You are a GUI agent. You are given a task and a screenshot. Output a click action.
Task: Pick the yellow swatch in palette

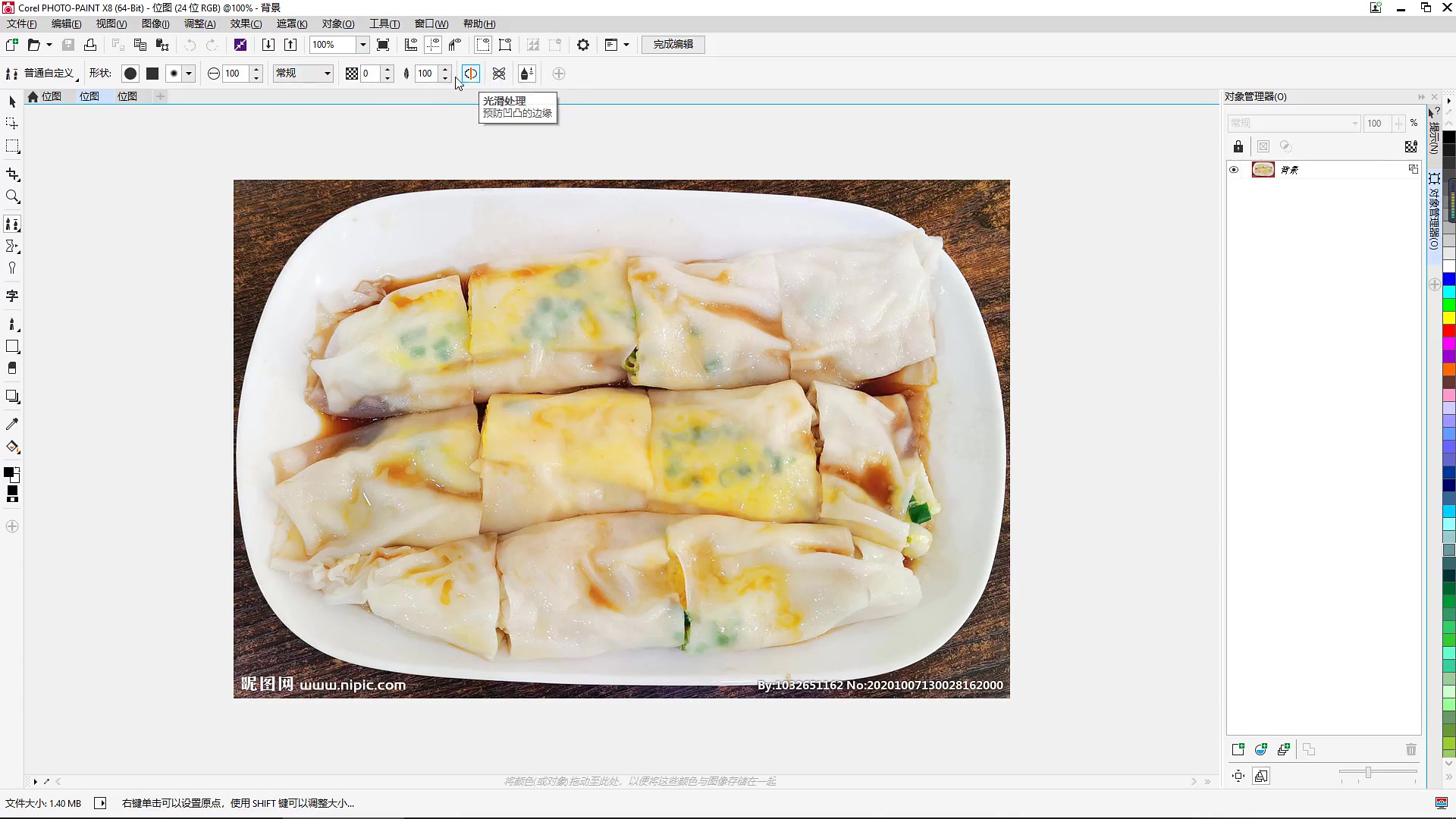point(1448,318)
